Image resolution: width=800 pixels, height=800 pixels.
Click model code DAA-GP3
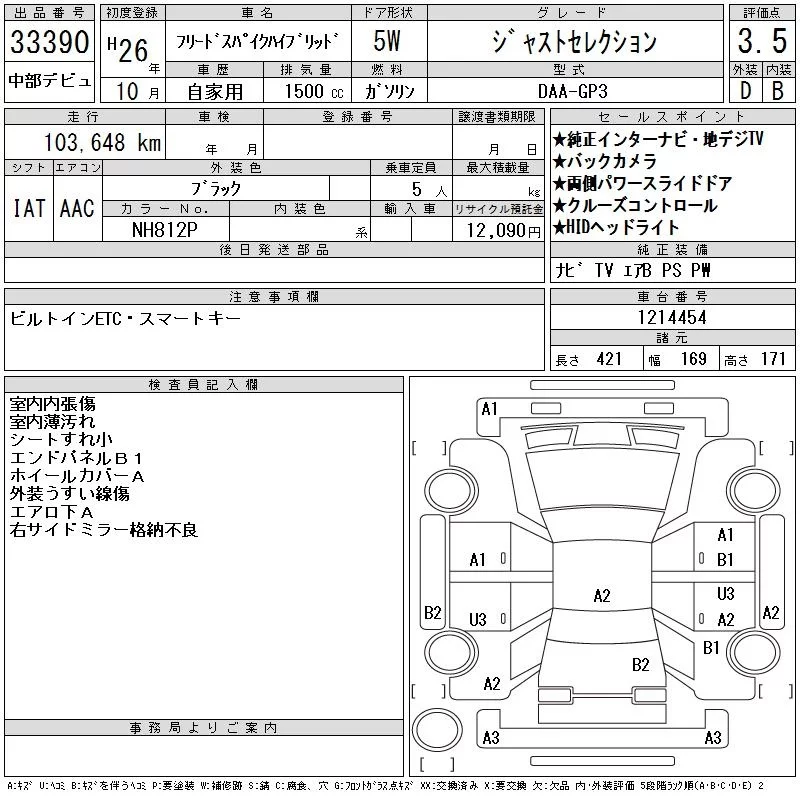[x=573, y=91]
